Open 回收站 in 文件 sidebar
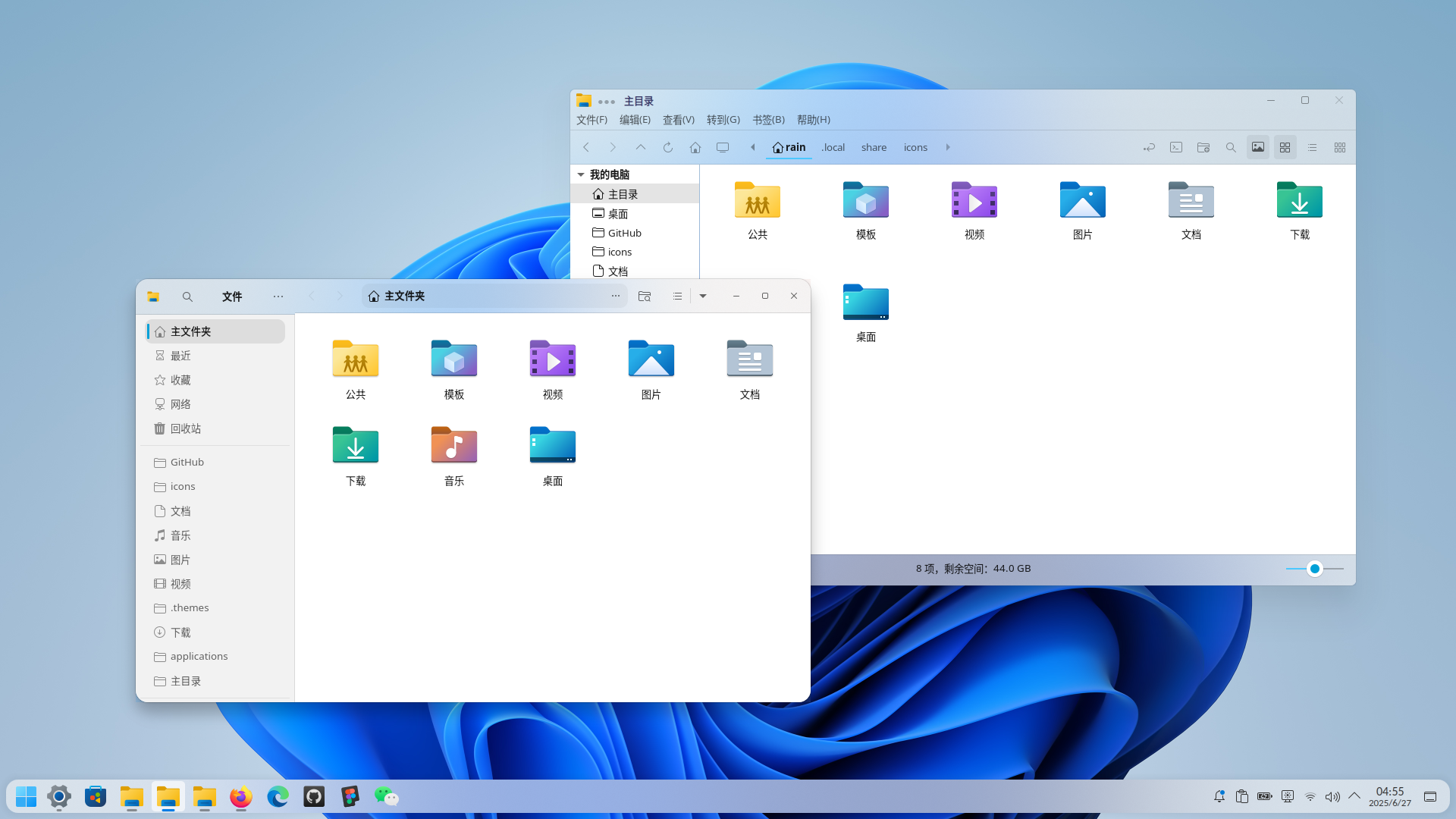This screenshot has height=819, width=1456. (215, 428)
